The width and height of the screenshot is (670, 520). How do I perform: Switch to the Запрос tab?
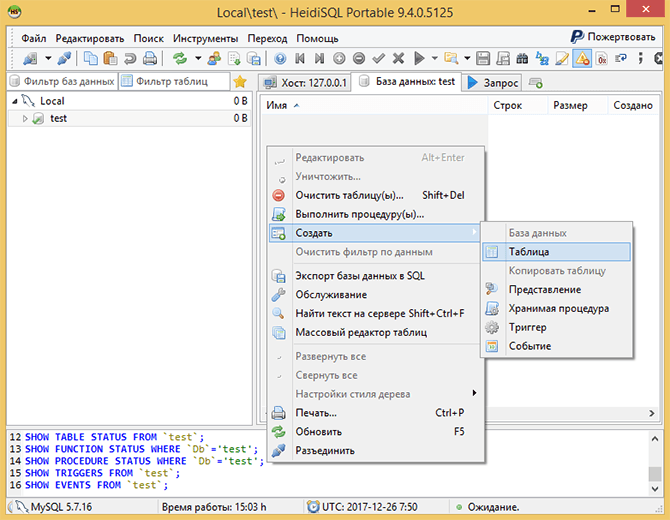[493, 82]
